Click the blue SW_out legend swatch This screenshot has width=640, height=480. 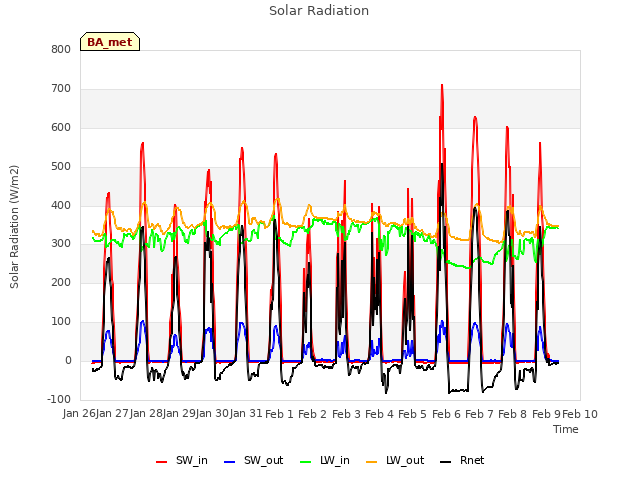230,462
